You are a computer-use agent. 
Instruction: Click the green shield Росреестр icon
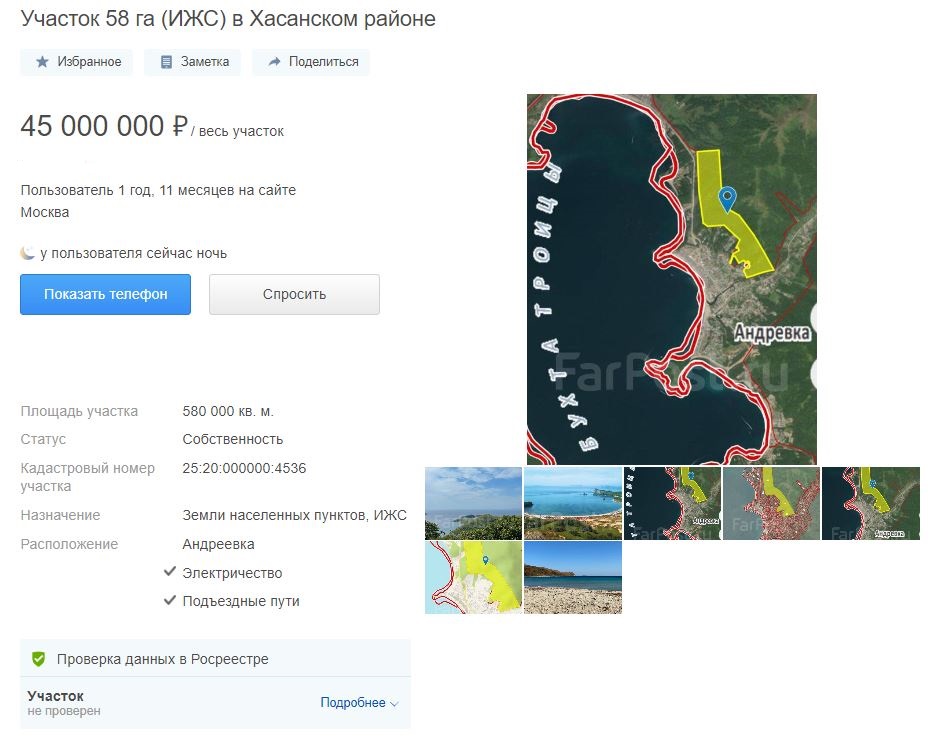pyautogui.click(x=39, y=659)
